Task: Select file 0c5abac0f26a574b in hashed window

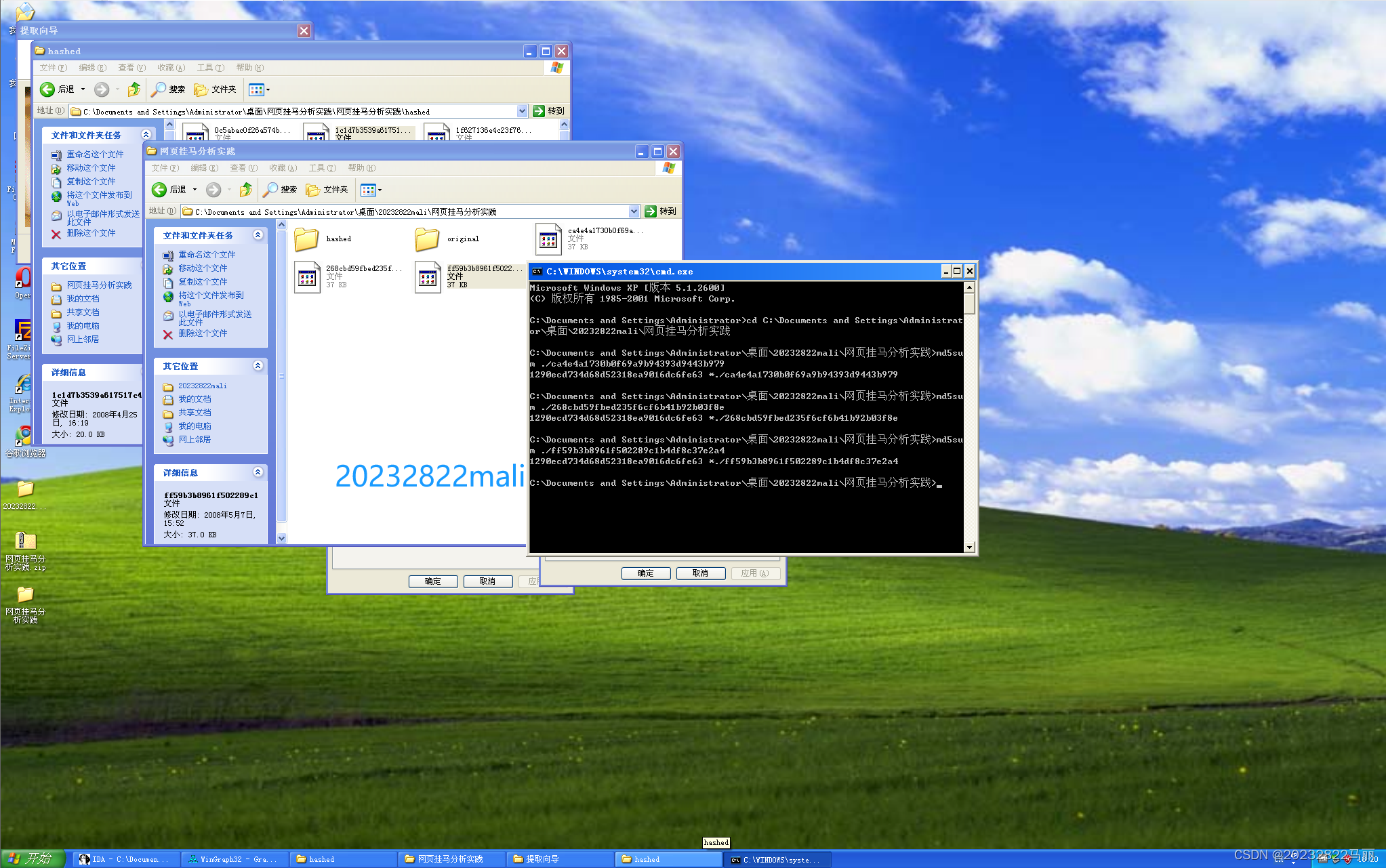Action: click(195, 132)
